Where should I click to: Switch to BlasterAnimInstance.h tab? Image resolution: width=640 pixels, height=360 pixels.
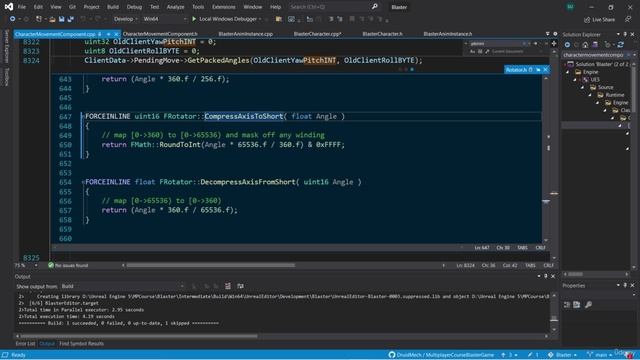pyautogui.click(x=447, y=34)
